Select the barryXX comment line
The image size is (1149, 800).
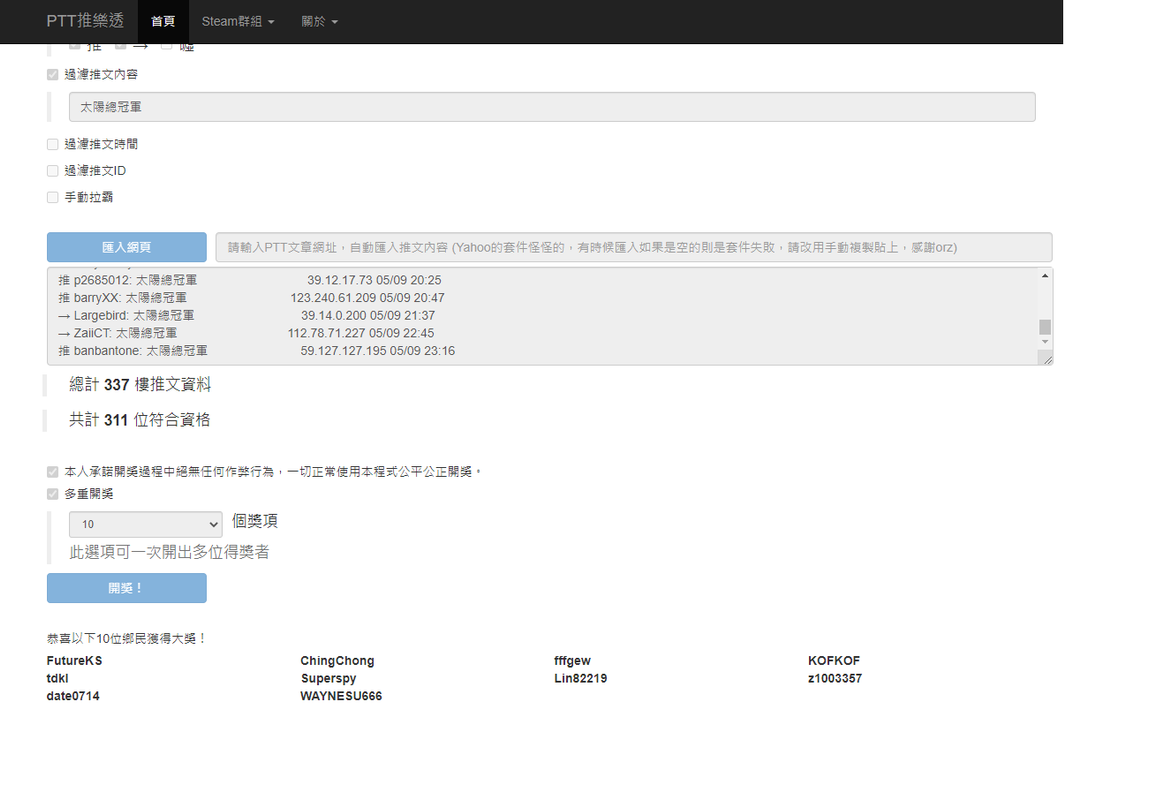pos(251,297)
